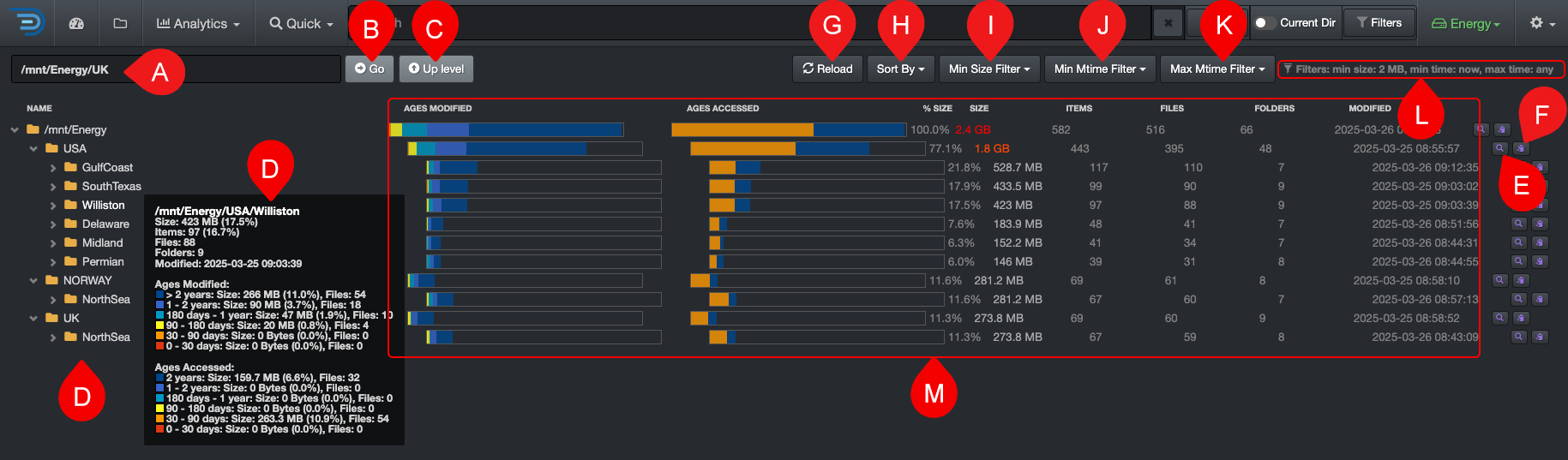1568x460 pixels.
Task: Click the path input showing /mnt/Energy/UK
Action: click(x=176, y=69)
